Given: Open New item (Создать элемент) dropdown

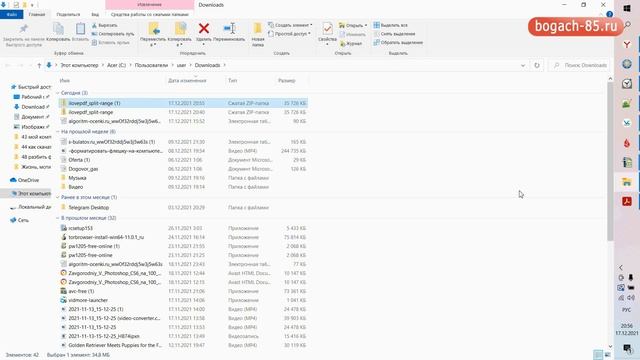Looking at the screenshot, I should (290, 25).
